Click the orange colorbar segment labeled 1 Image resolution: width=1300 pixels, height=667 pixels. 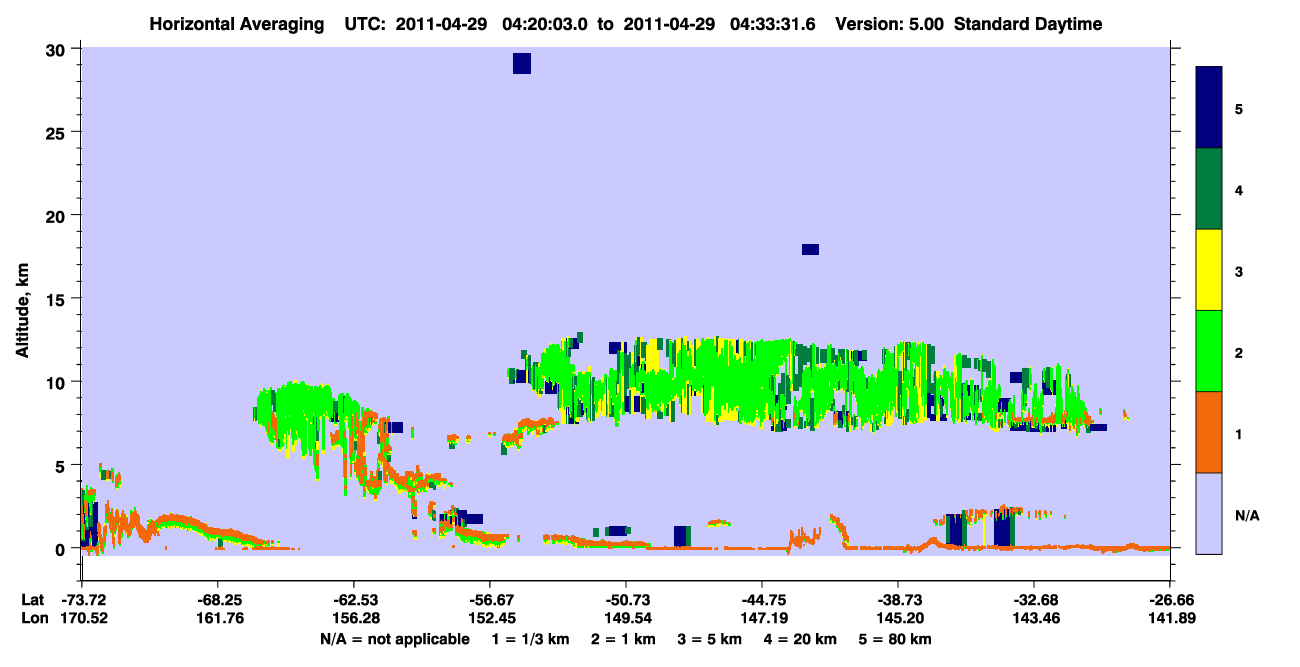coord(1209,432)
